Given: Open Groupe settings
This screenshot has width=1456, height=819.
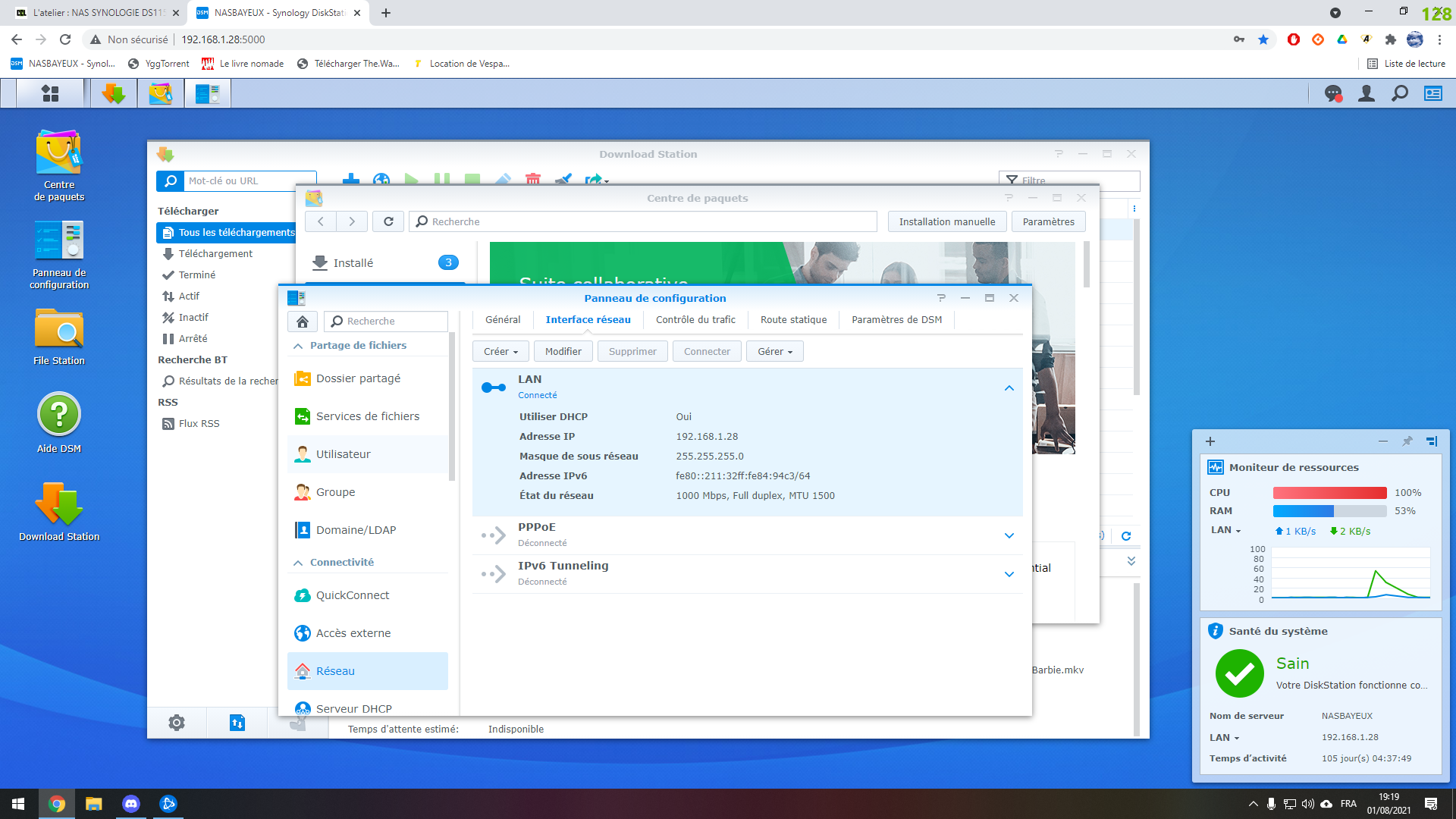Looking at the screenshot, I should [x=368, y=492].
